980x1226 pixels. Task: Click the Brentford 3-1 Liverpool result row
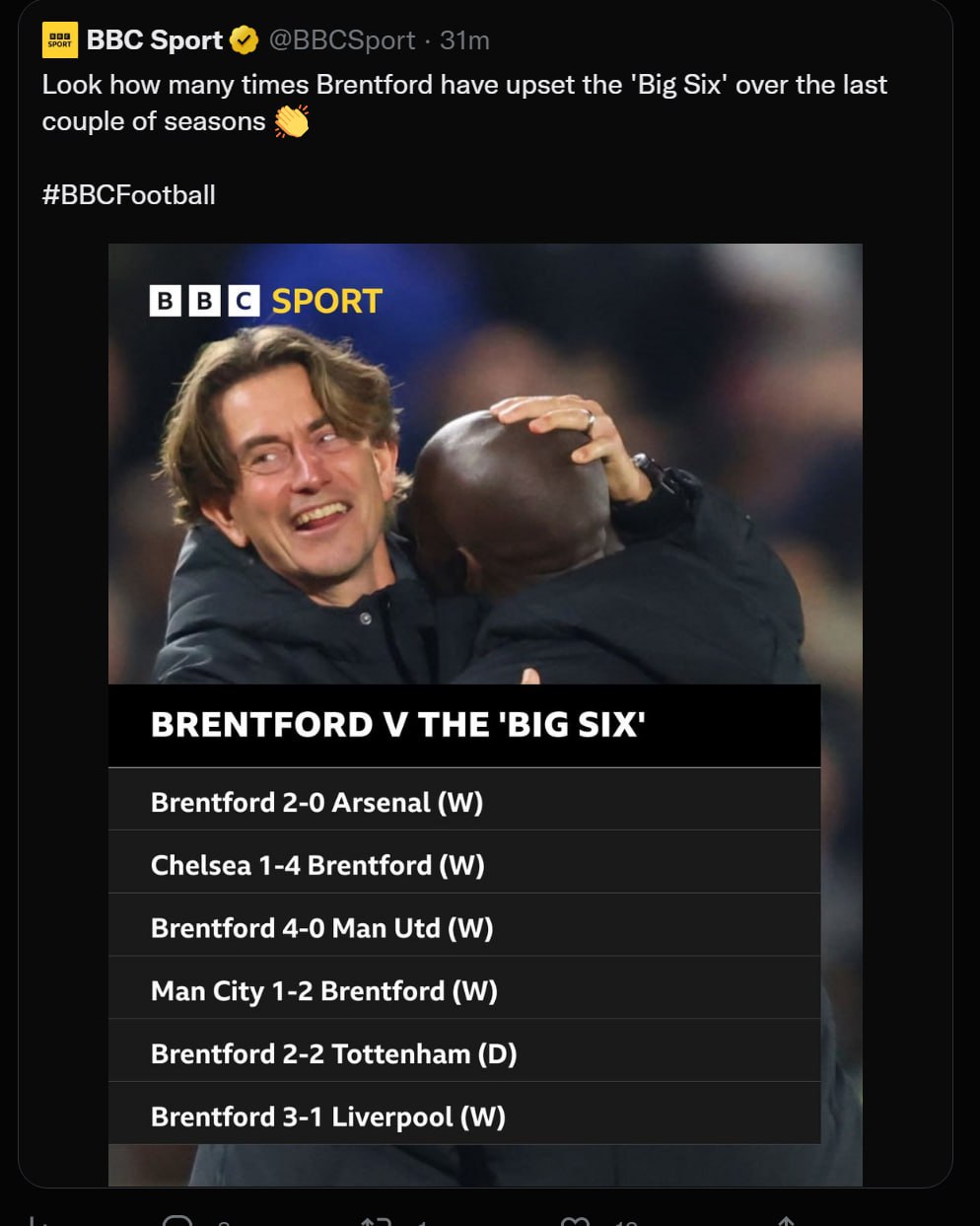pos(327,1117)
